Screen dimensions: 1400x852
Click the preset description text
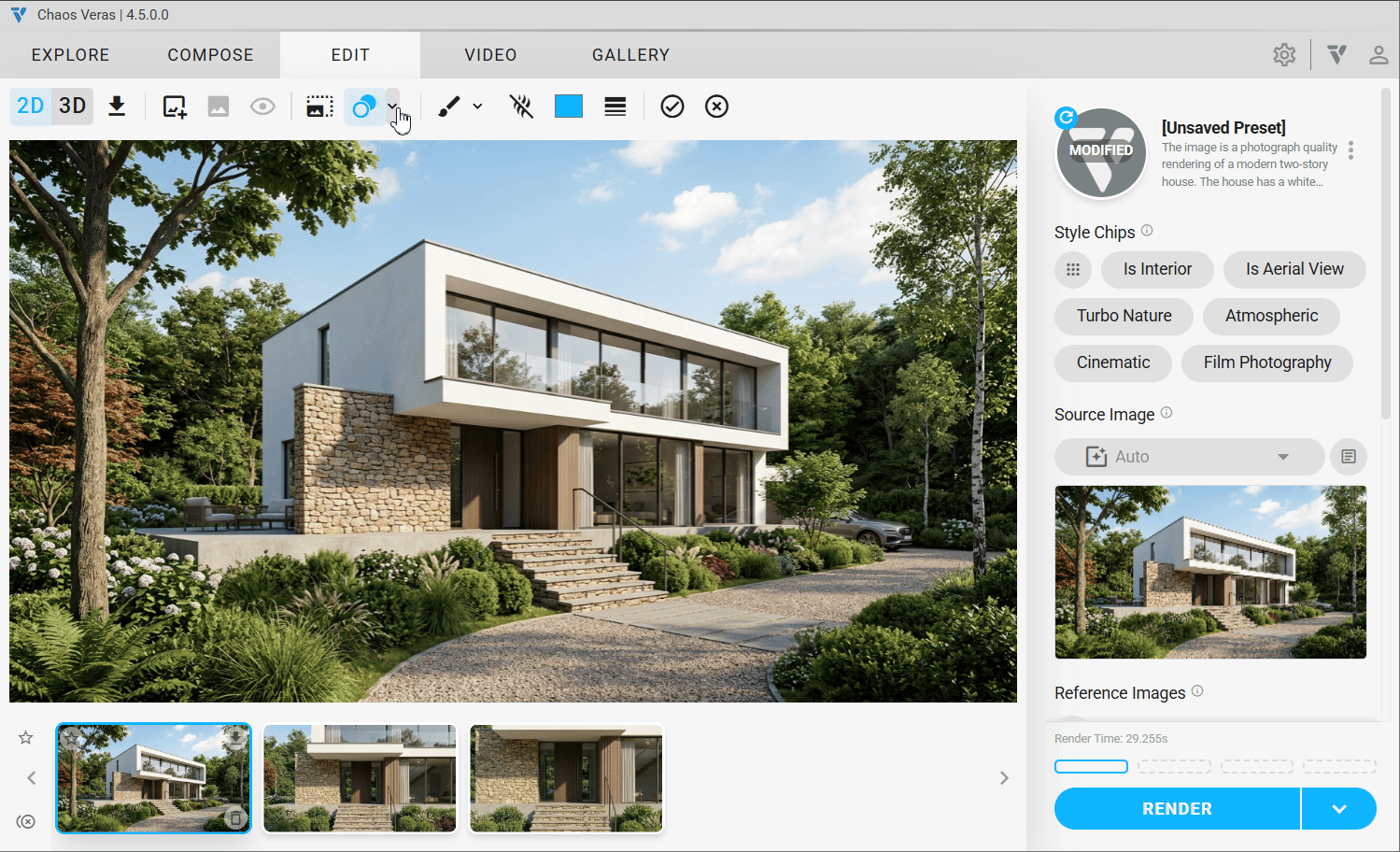click(1249, 165)
